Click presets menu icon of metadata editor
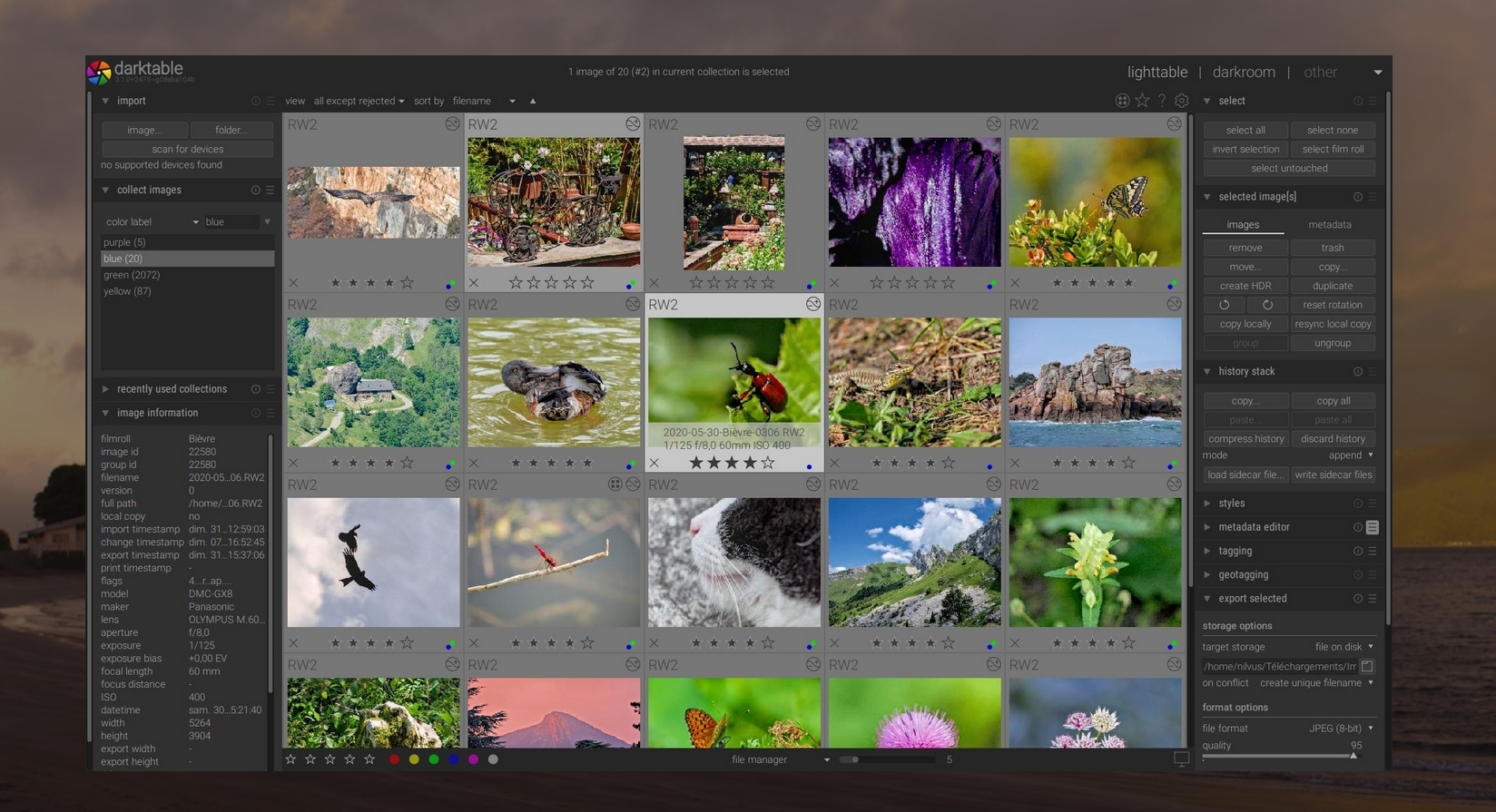 (x=1372, y=527)
